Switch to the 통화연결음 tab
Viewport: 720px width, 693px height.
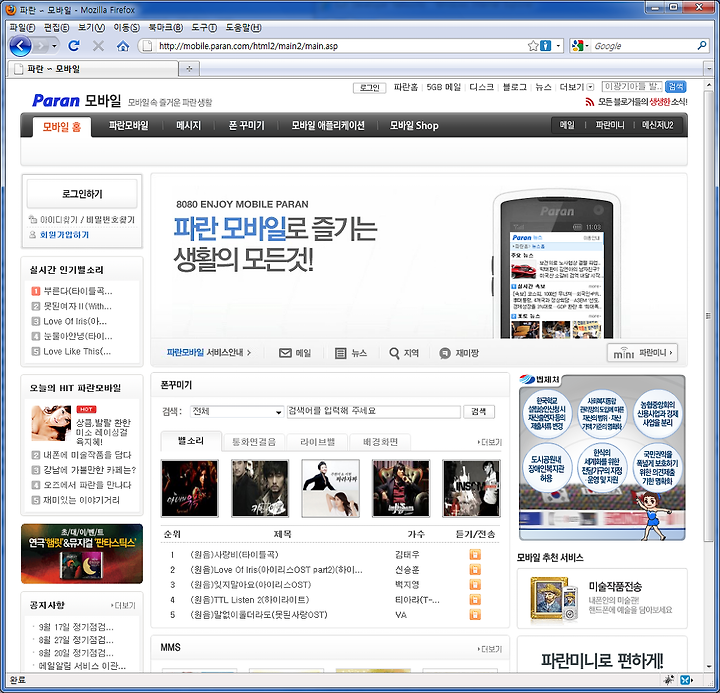[x=253, y=442]
